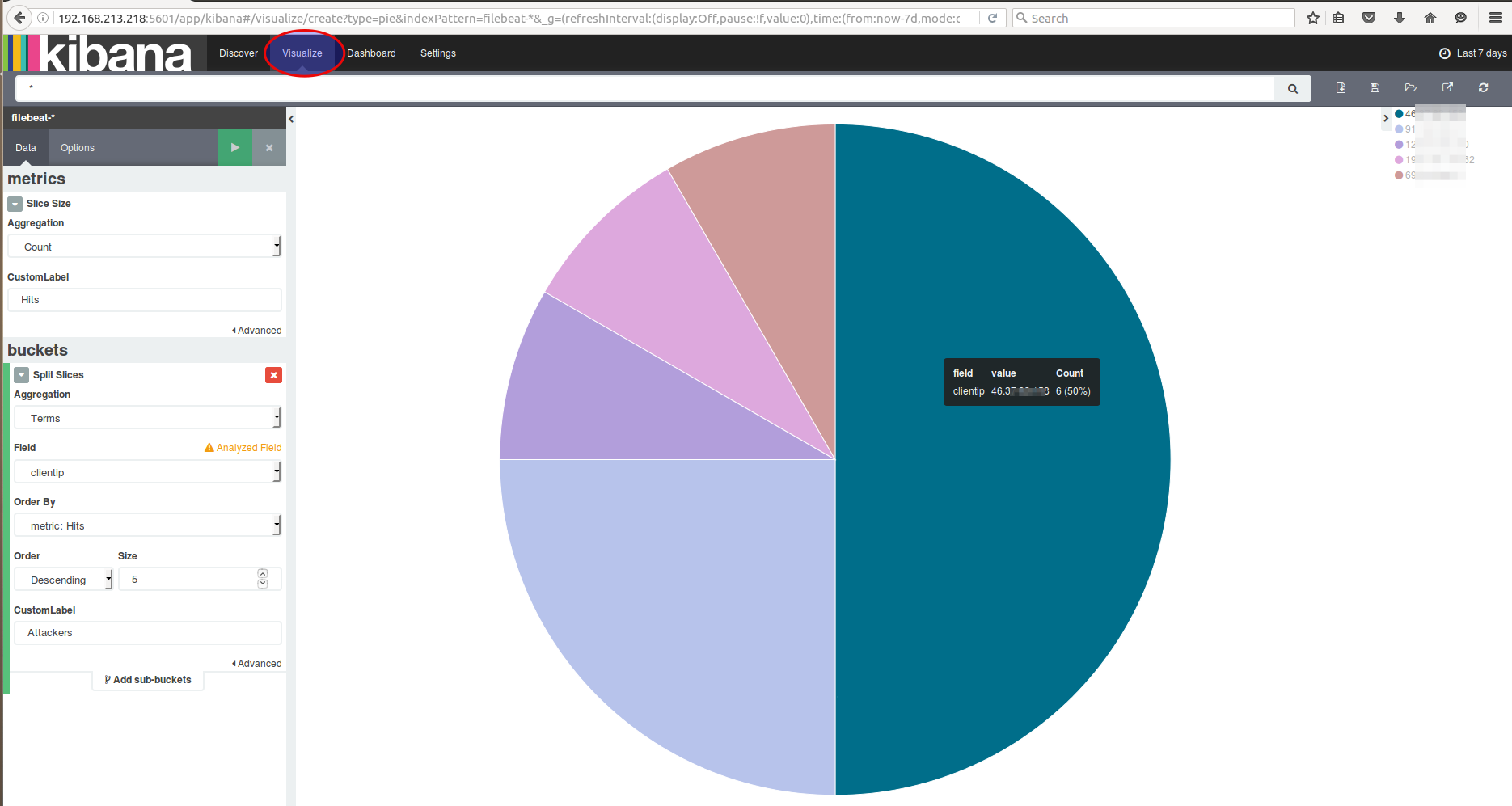This screenshot has height=806, width=1512.
Task: Run the query with the magnifier button
Action: click(x=1292, y=89)
